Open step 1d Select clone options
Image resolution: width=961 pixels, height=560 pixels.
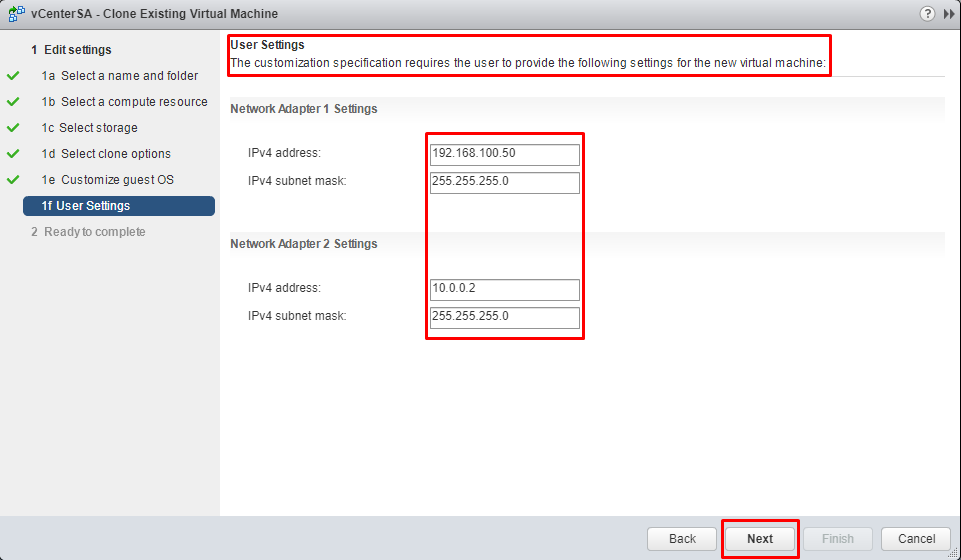(106, 154)
